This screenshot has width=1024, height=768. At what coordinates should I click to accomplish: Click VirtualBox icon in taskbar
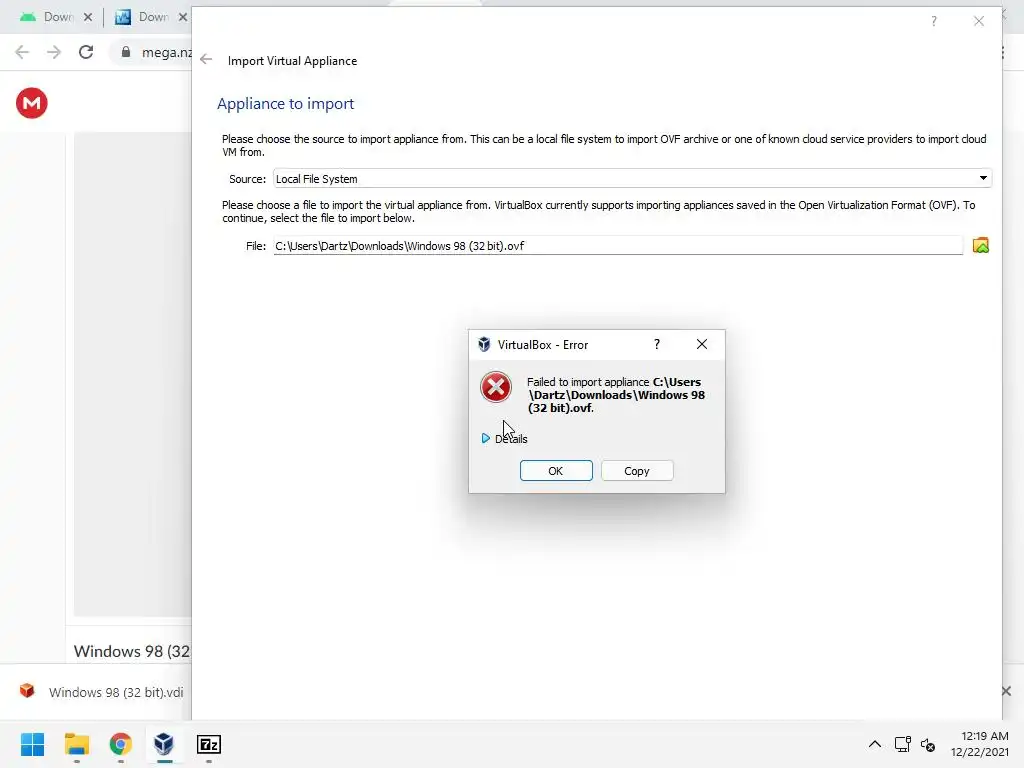pyautogui.click(x=164, y=744)
